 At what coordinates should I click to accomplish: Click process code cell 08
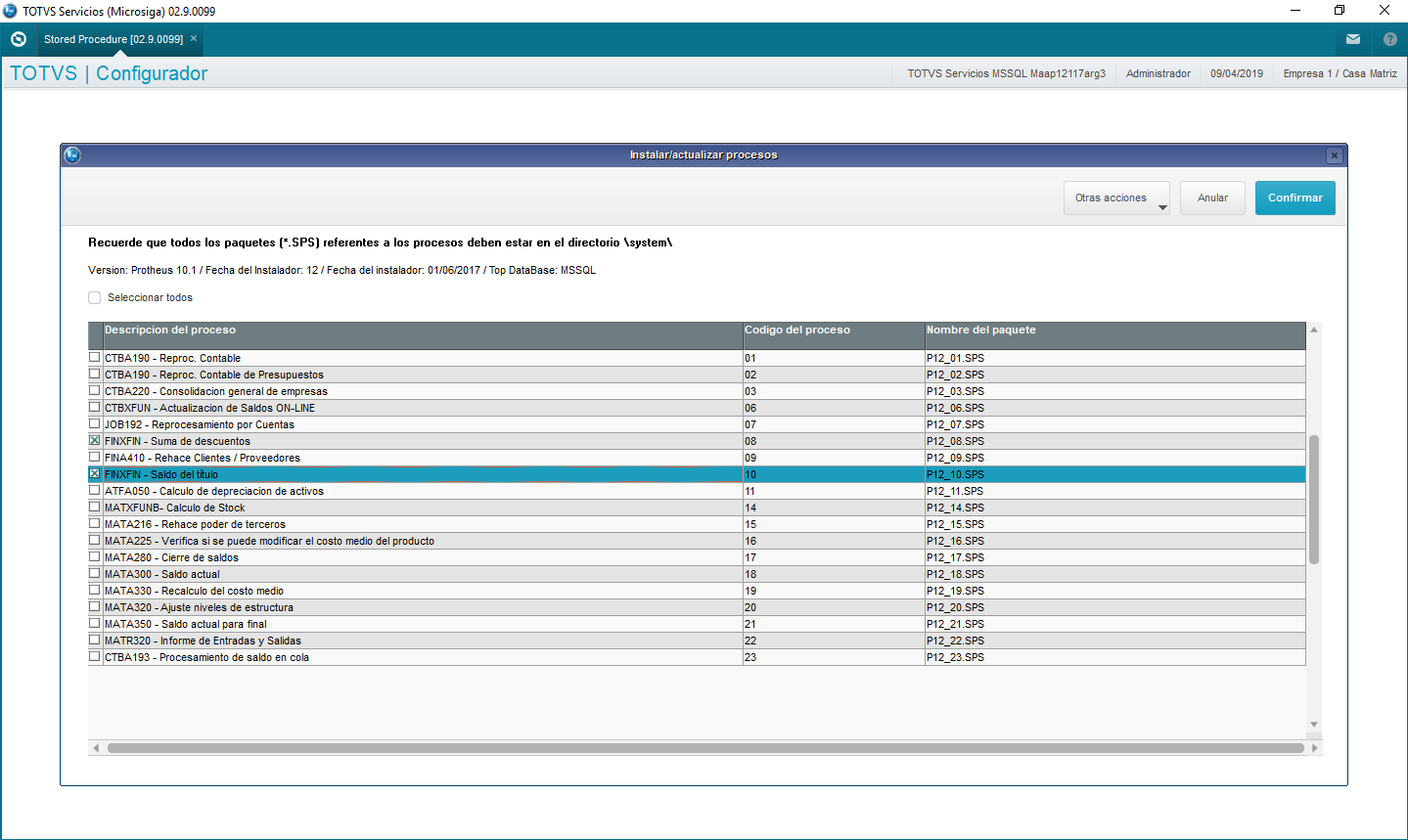pyautogui.click(x=834, y=441)
